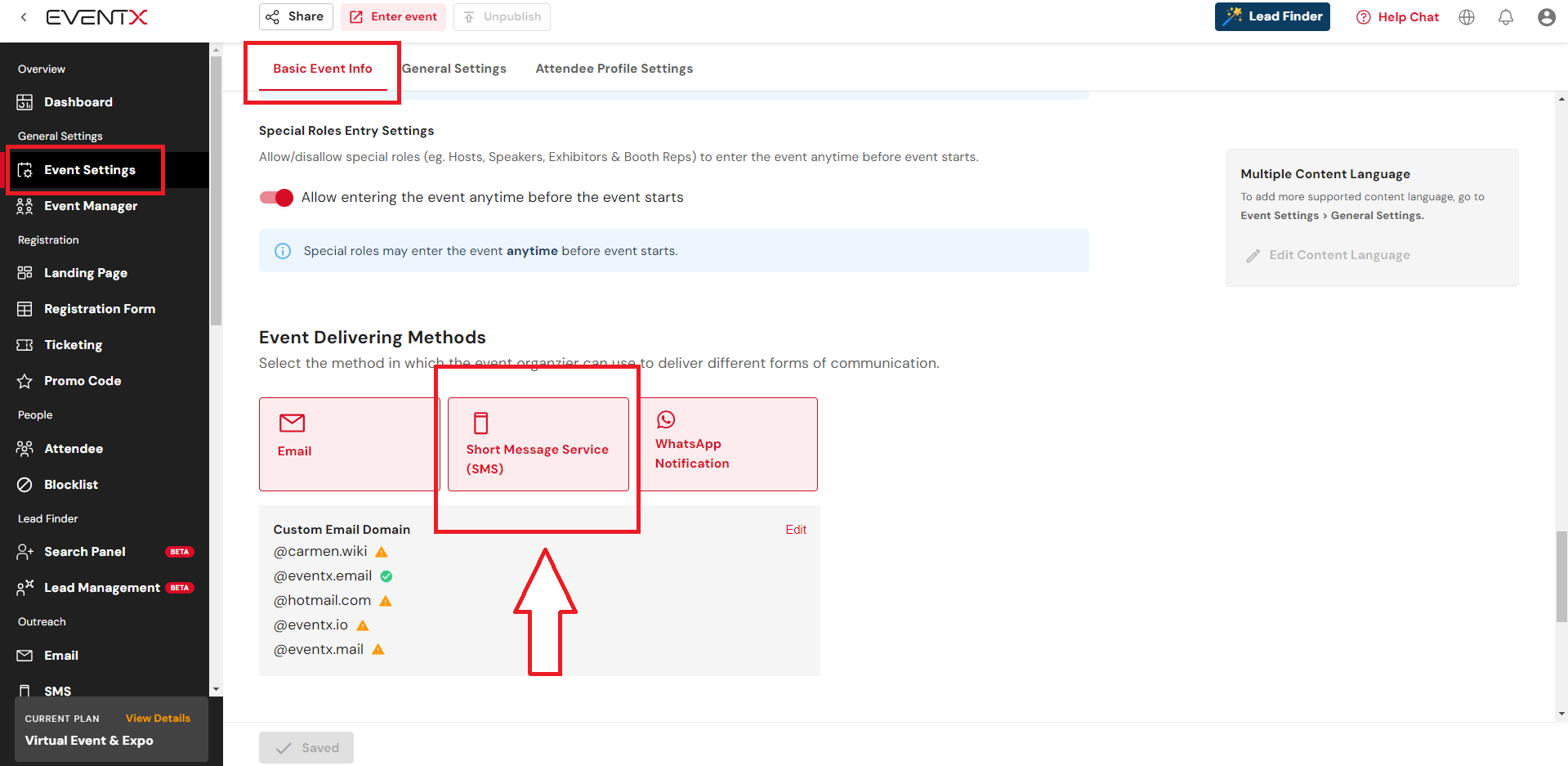The image size is (1568, 766).
Task: Open the Lead Finder button
Action: pyautogui.click(x=1272, y=16)
